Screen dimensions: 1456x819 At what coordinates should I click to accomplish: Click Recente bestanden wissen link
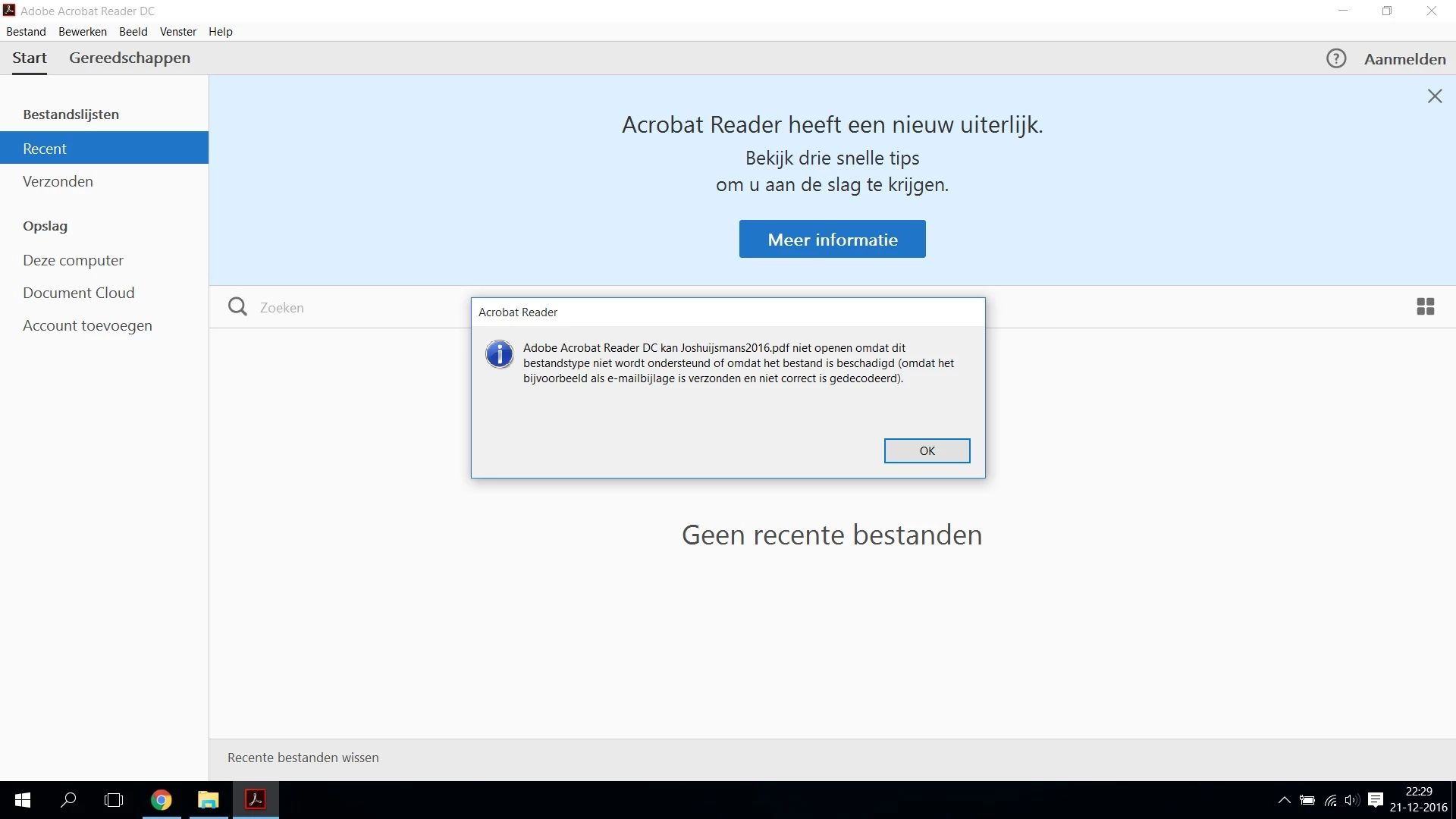pyautogui.click(x=303, y=758)
